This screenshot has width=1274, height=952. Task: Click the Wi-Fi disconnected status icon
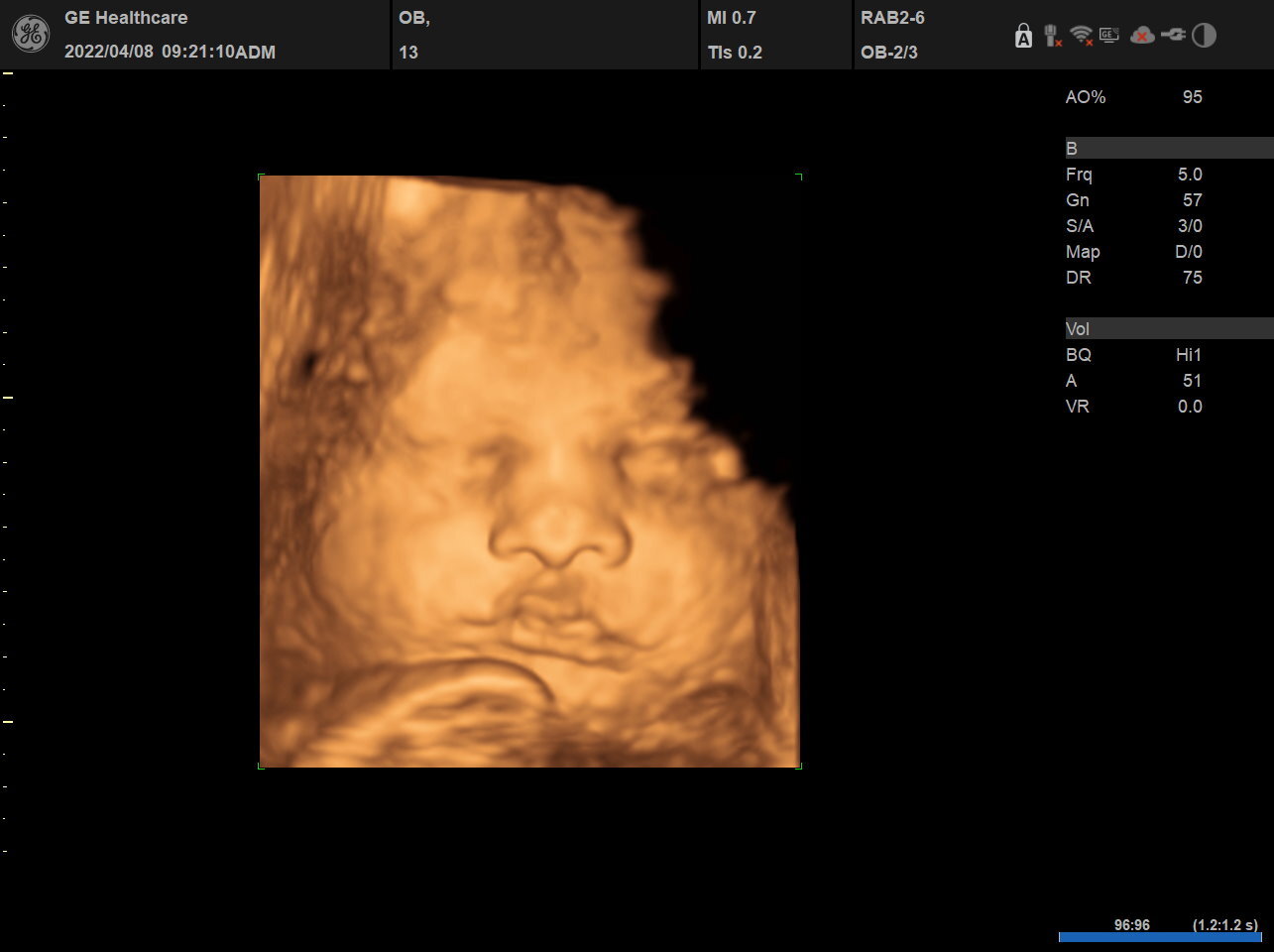(x=1081, y=36)
